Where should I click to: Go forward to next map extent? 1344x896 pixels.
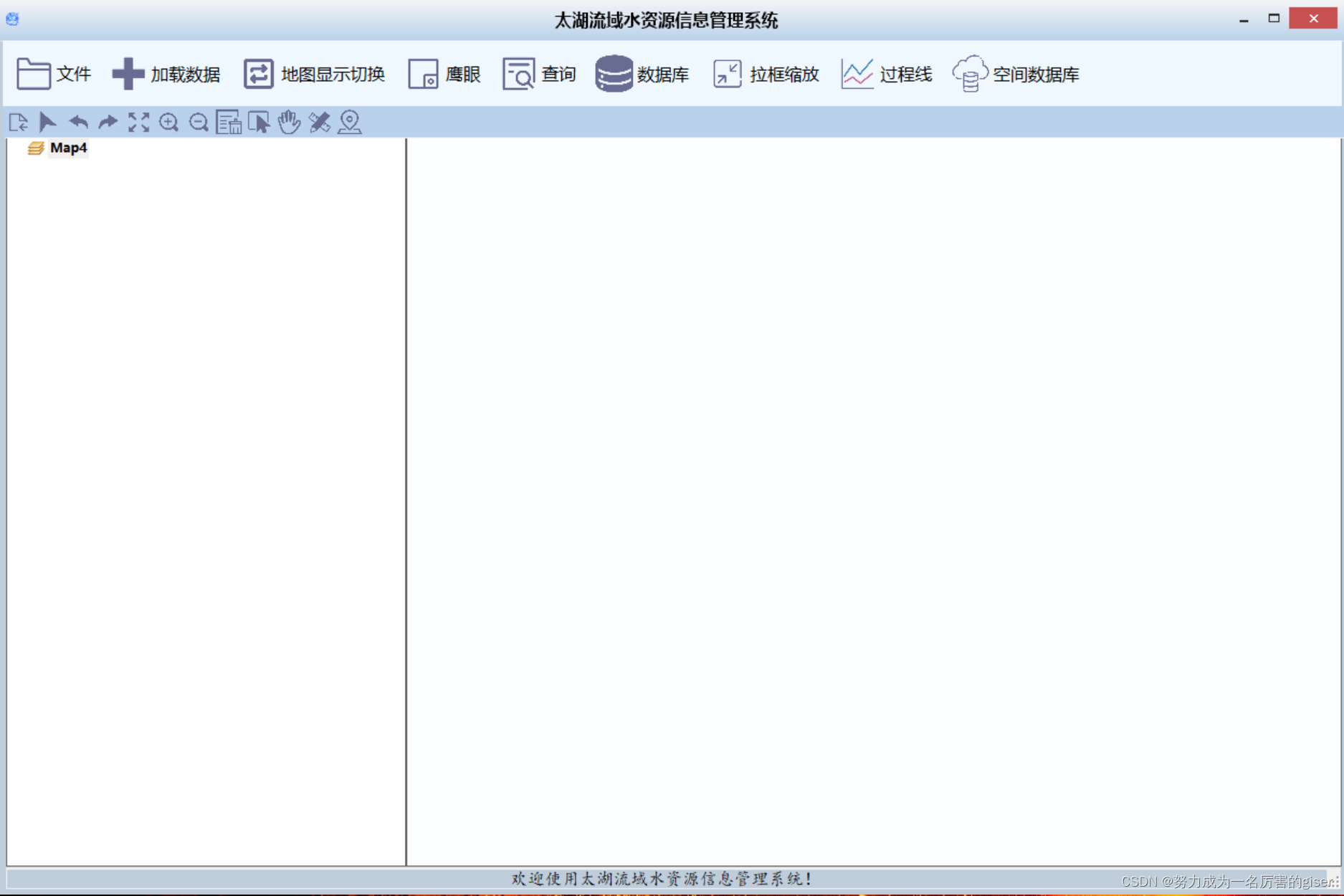[x=108, y=123]
